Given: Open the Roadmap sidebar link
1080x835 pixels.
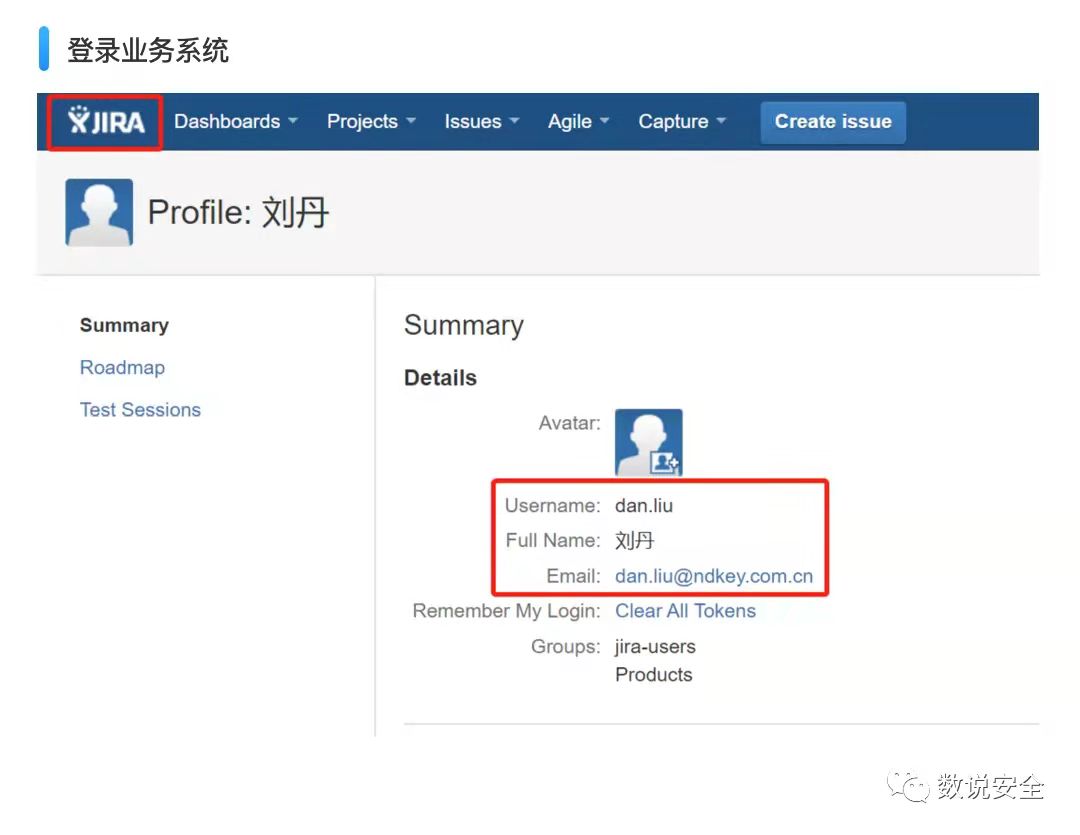Looking at the screenshot, I should tap(122, 367).
